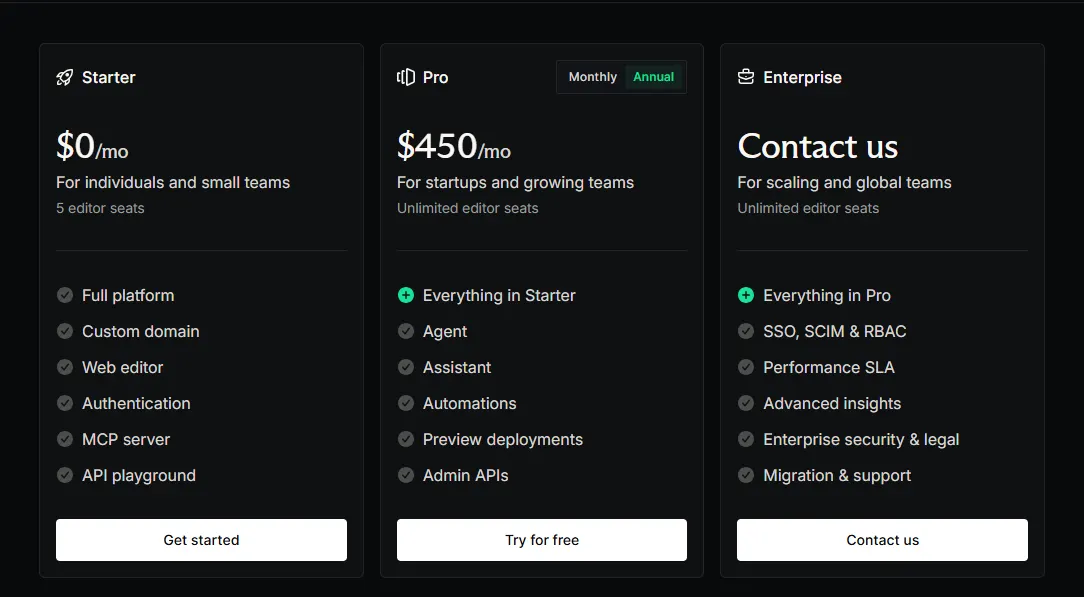
Task: Click the 'Web editor' feature text
Action: pyautogui.click(x=122, y=368)
